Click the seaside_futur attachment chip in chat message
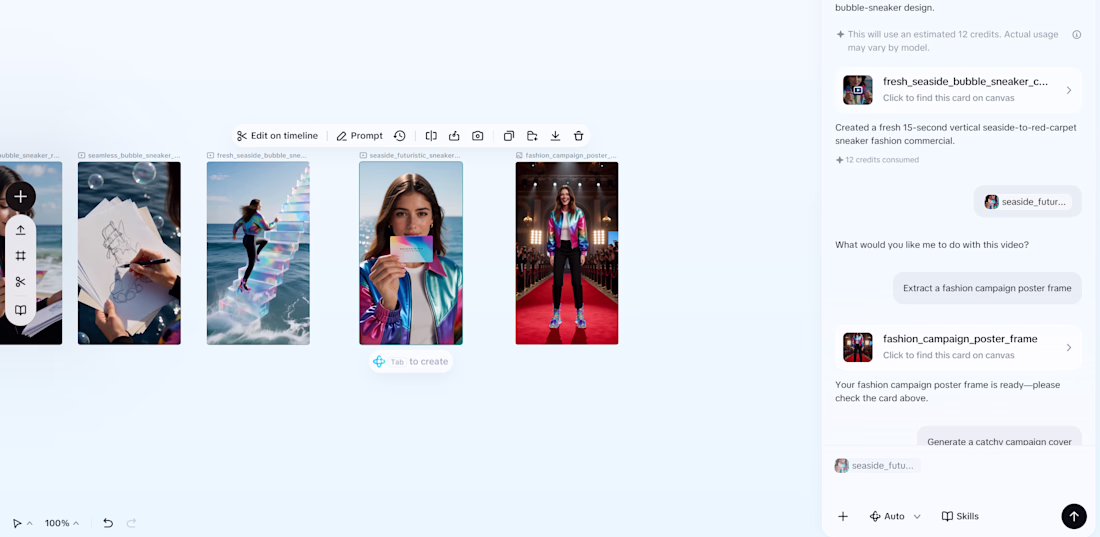This screenshot has height=537, width=1100. pos(1028,201)
